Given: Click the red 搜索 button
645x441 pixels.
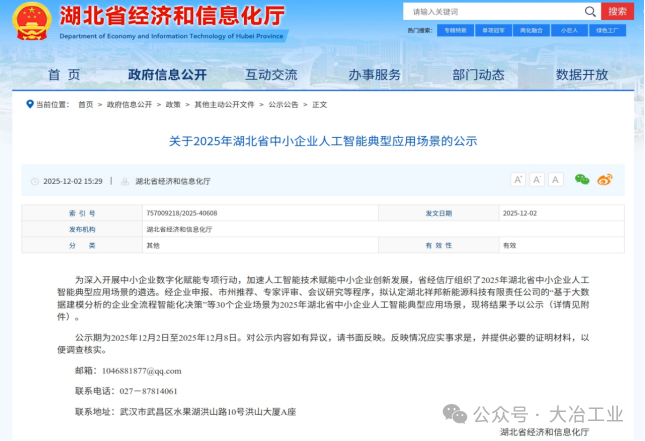Looking at the screenshot, I should (x=617, y=12).
